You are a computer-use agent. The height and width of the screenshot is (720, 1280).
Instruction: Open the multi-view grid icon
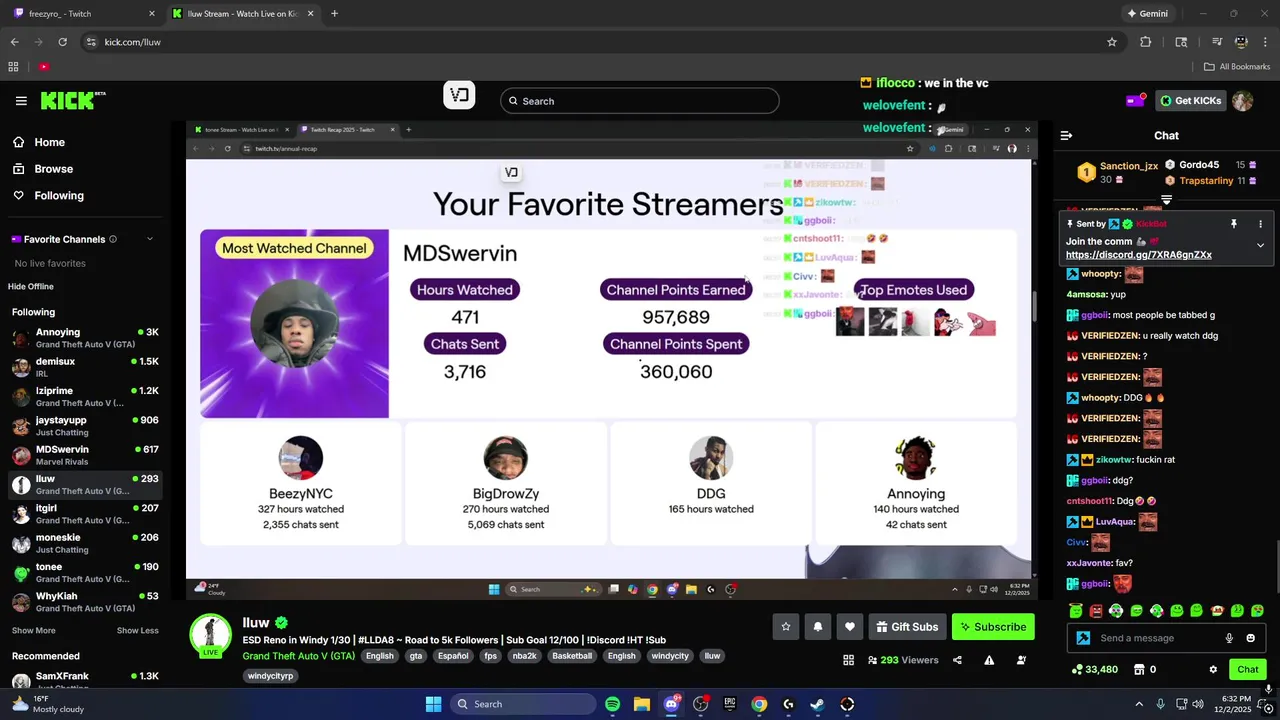coord(848,660)
